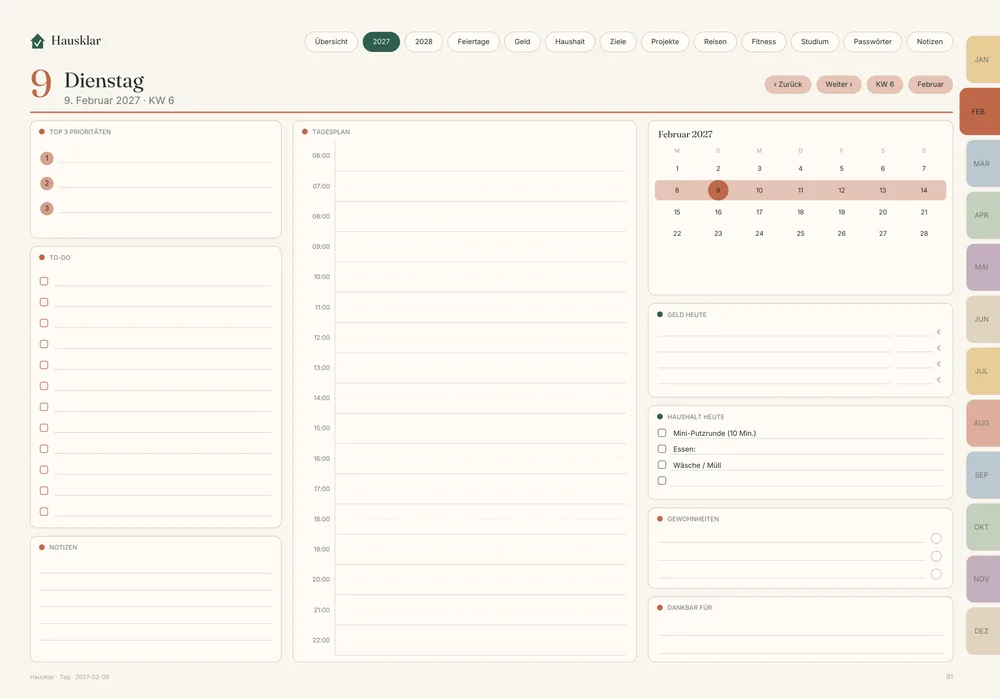This screenshot has width=1000, height=699.
Task: Go to the Geld tab
Action: 522,42
